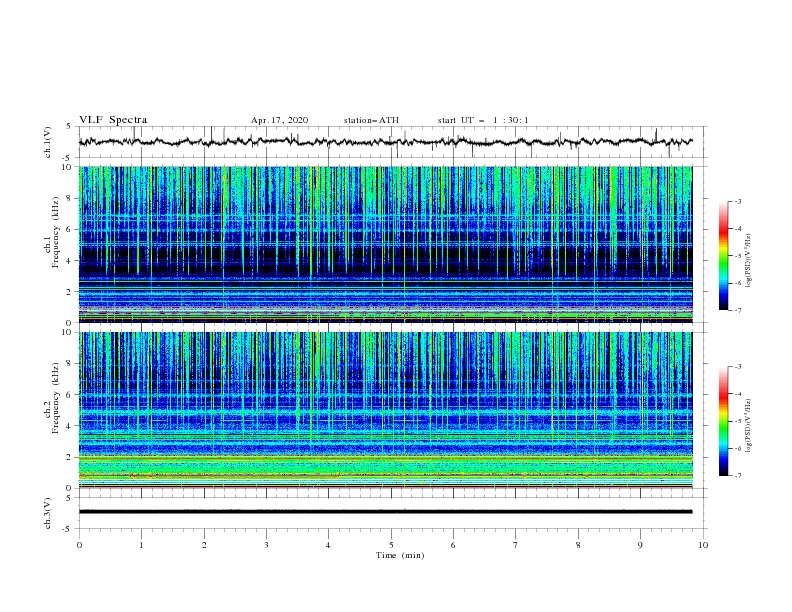Click time axis tick label "0"
Screen dimensions: 792x612
point(79,545)
